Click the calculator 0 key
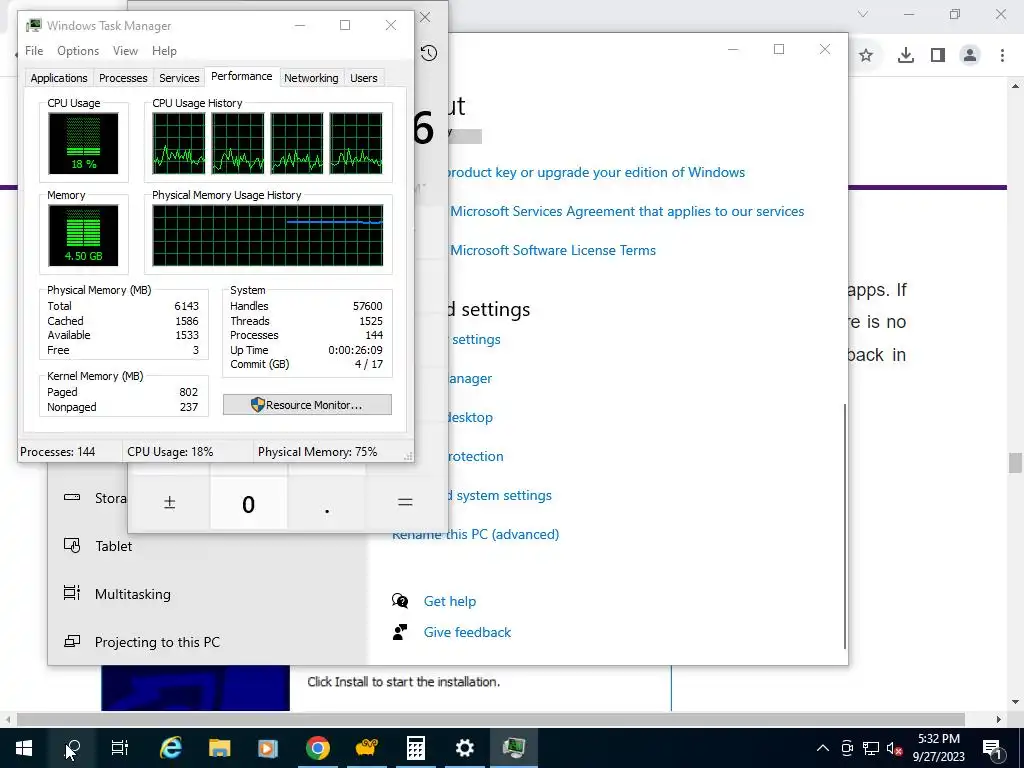Screen dimensions: 1024x768 tap(248, 504)
